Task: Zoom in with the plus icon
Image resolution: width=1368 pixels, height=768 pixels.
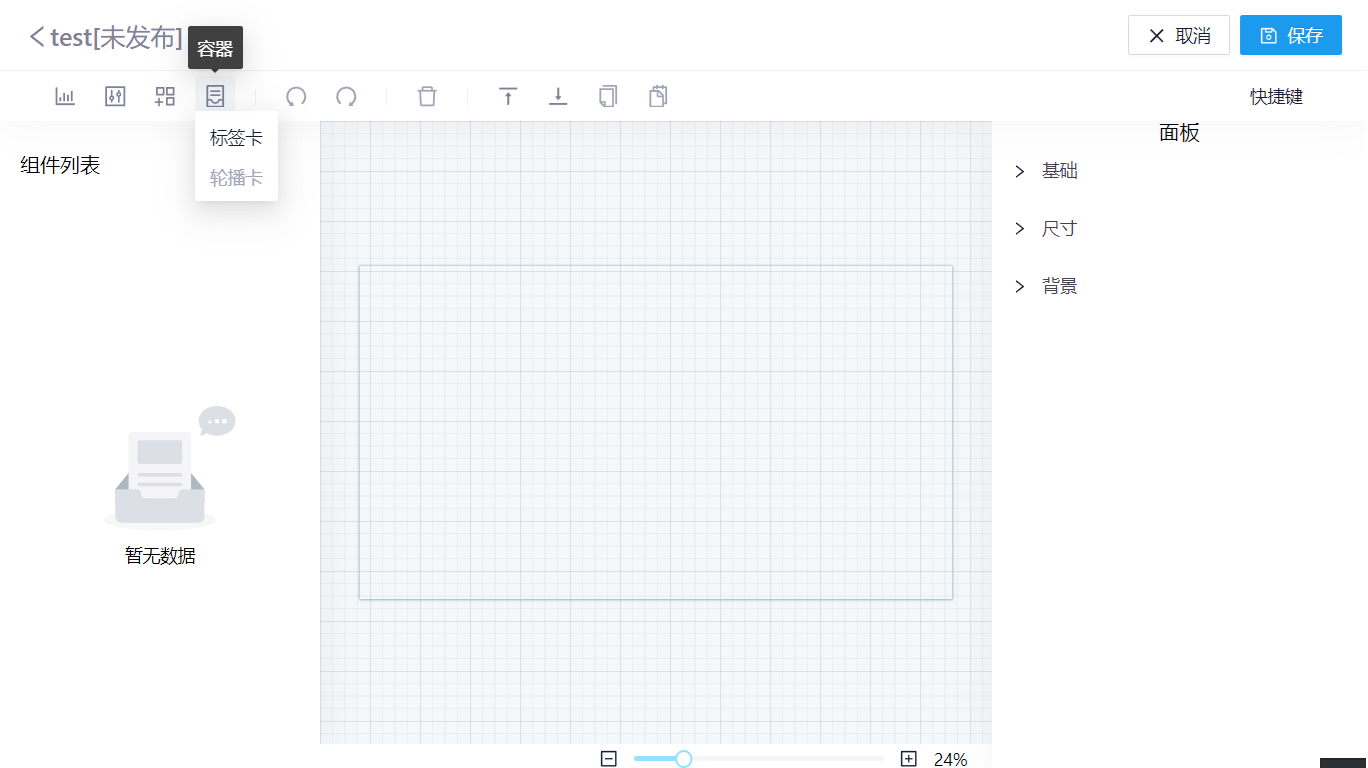Action: 909,759
